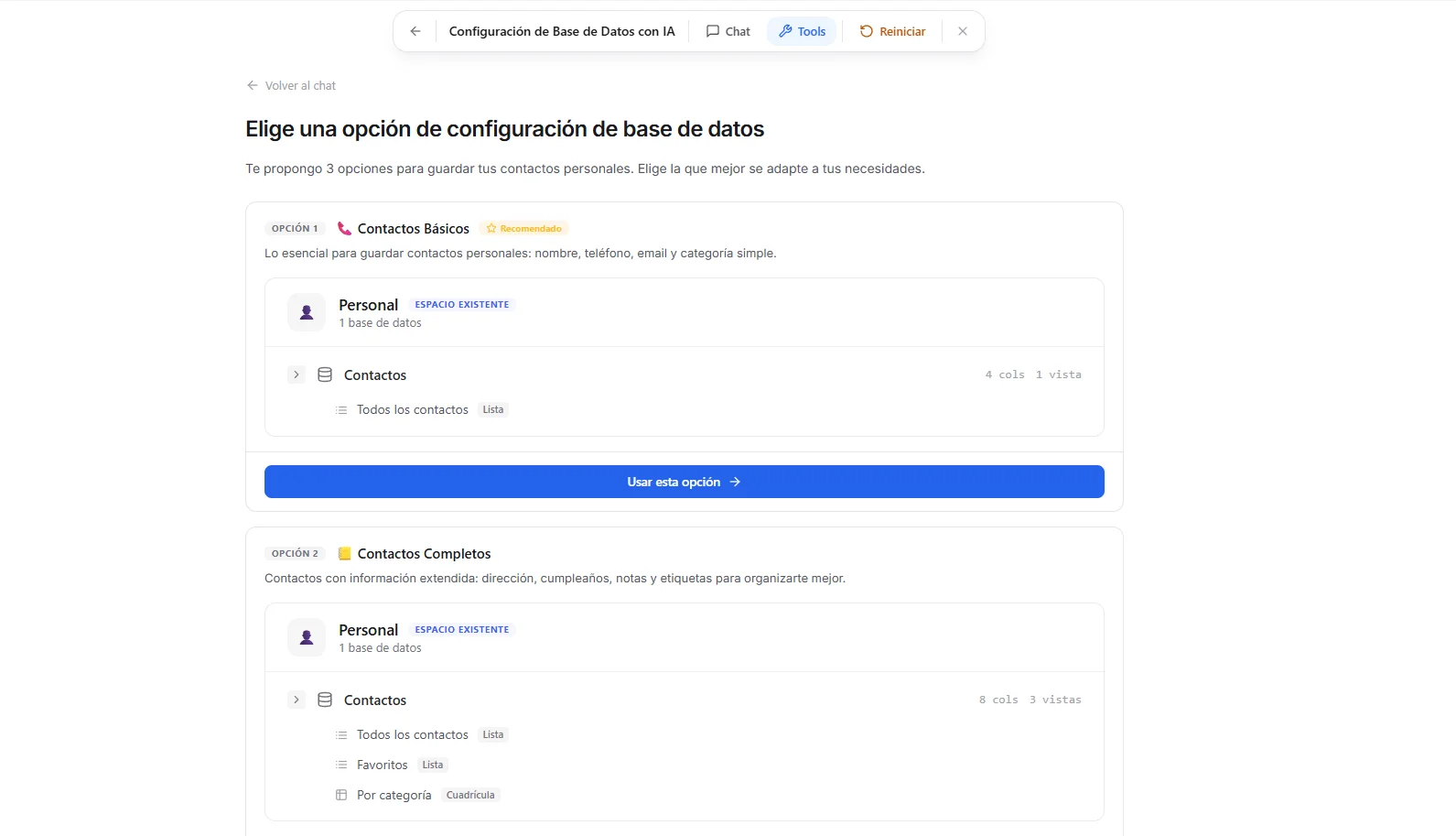This screenshot has width=1456, height=836.
Task: Click the OPCIÓN 2 label
Action: coord(295,553)
